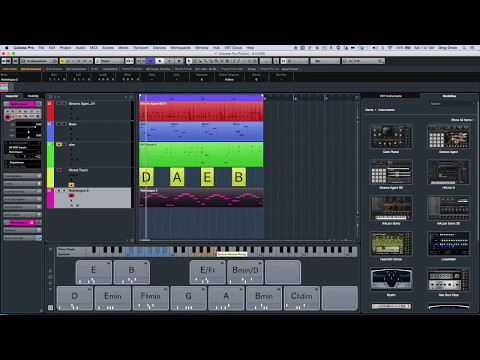Click the Play transport button
The image size is (480, 360).
[x=170, y=61]
